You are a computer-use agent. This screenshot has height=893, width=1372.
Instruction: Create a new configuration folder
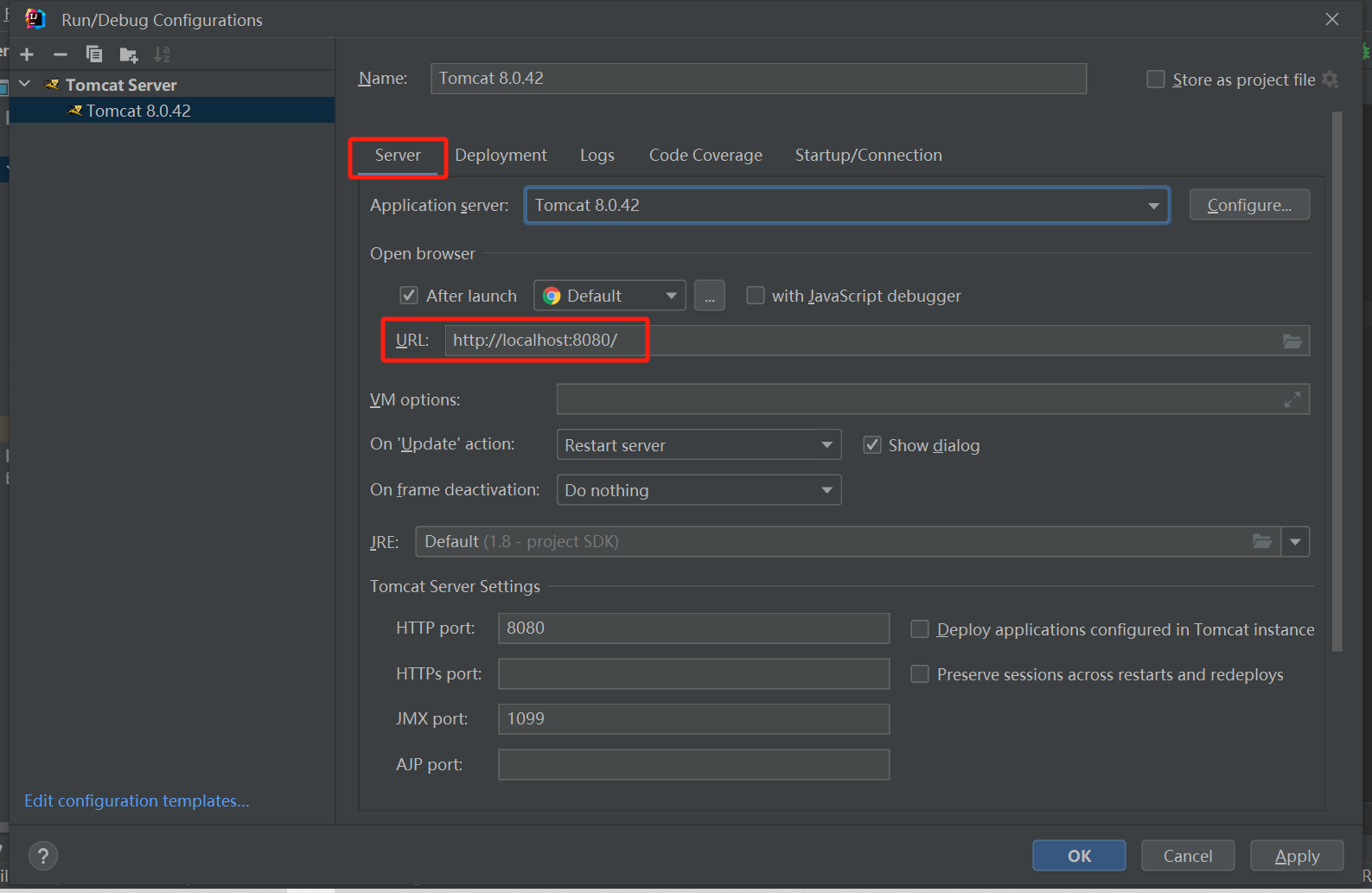point(129,55)
